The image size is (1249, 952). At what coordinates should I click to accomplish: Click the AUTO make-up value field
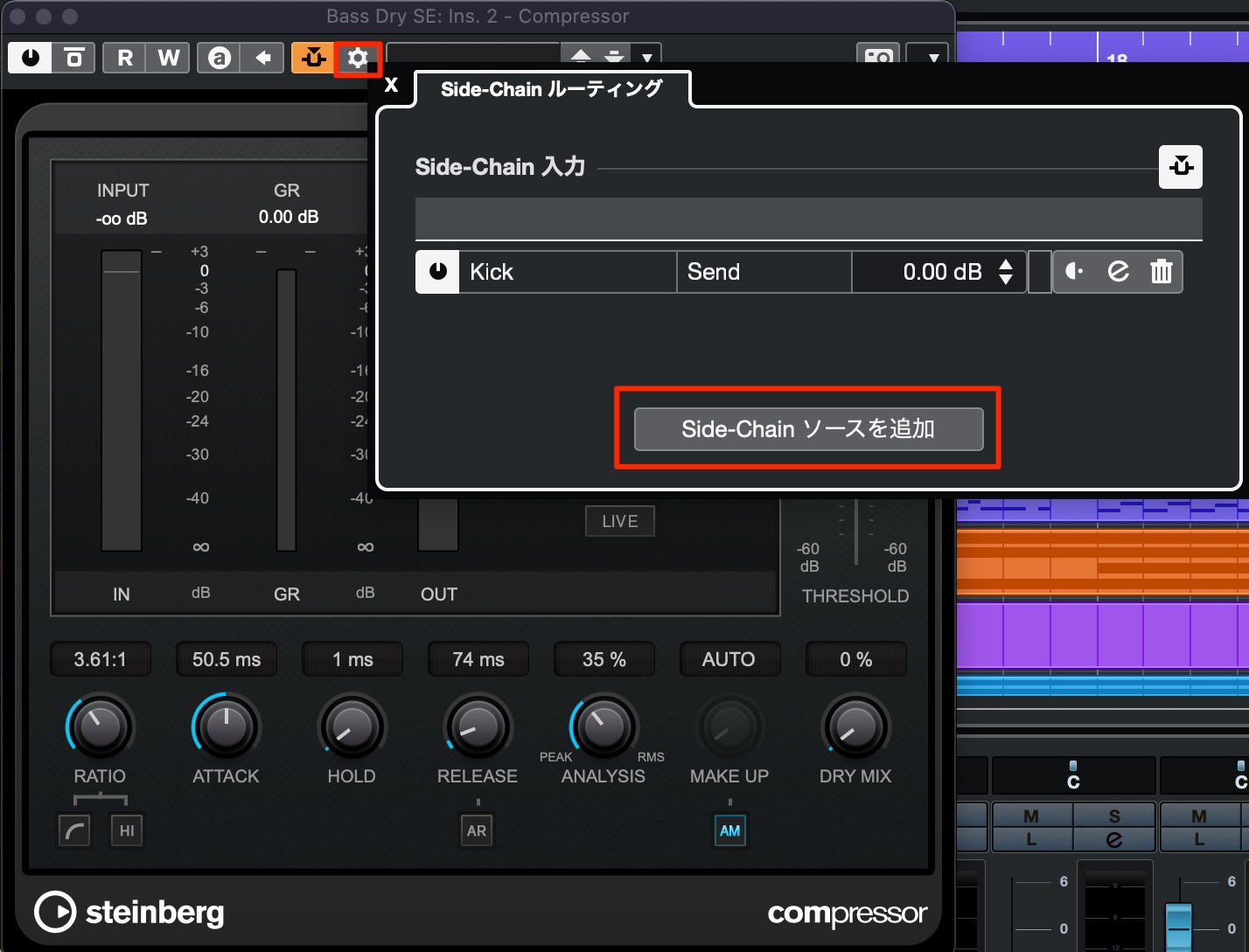[x=729, y=659]
